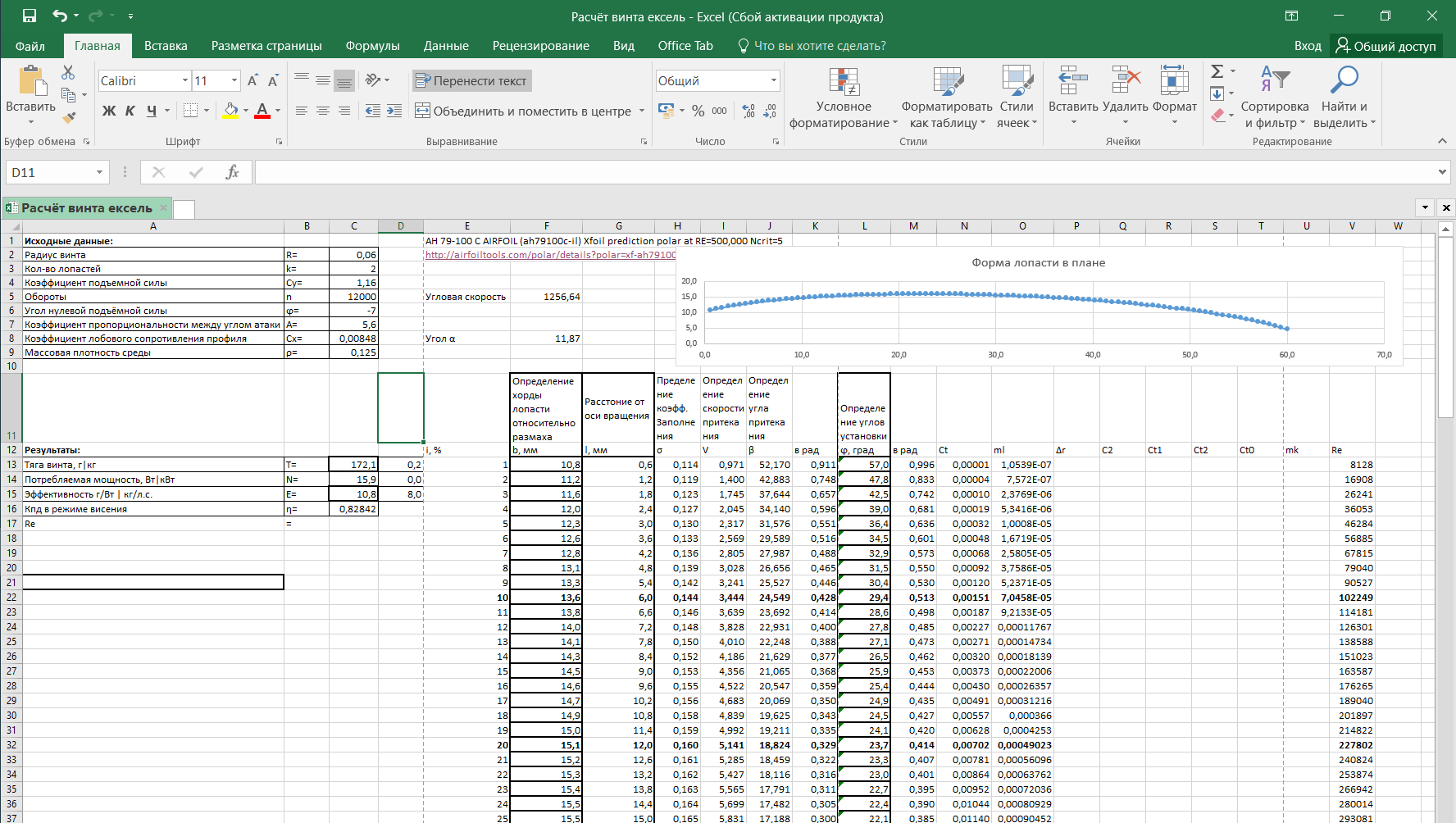Image resolution: width=1456 pixels, height=823 pixels.
Task: Open font color options arrow
Action: pyautogui.click(x=278, y=111)
